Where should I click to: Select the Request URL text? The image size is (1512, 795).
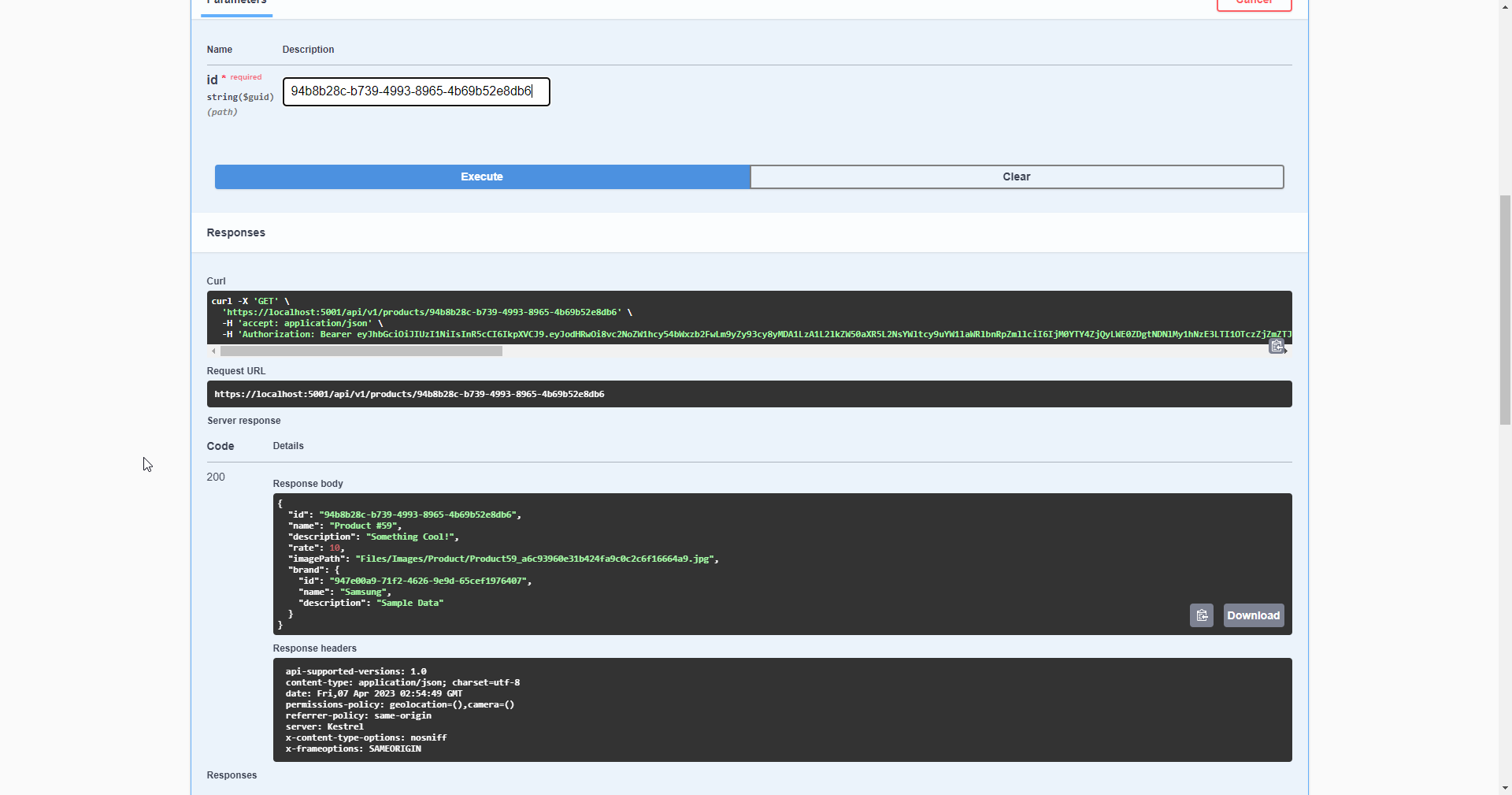tap(409, 394)
